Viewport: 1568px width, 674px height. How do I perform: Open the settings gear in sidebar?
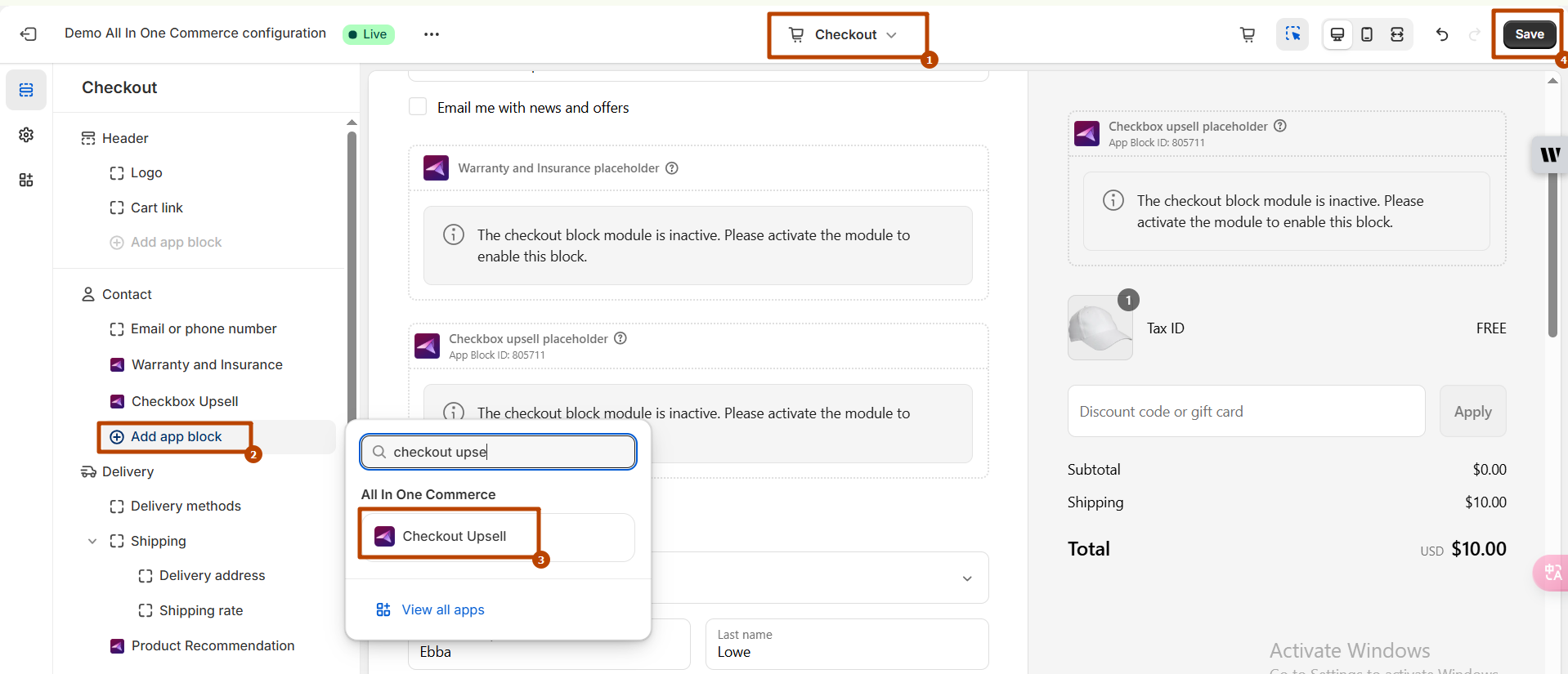26,135
